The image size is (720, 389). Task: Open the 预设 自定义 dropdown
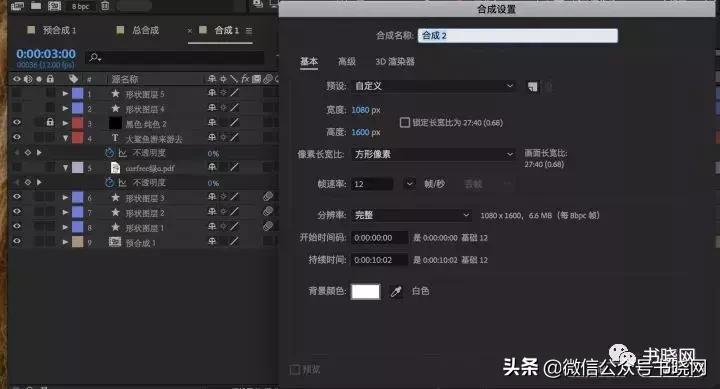(x=433, y=86)
